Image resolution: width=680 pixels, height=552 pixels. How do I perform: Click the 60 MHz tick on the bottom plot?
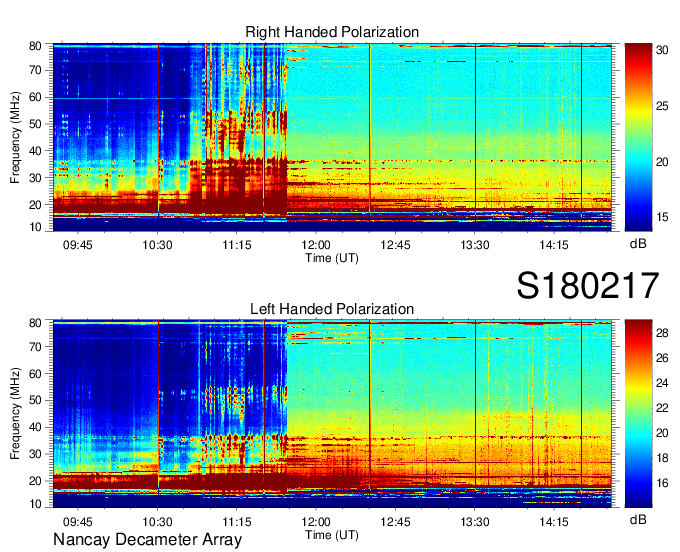[35, 374]
